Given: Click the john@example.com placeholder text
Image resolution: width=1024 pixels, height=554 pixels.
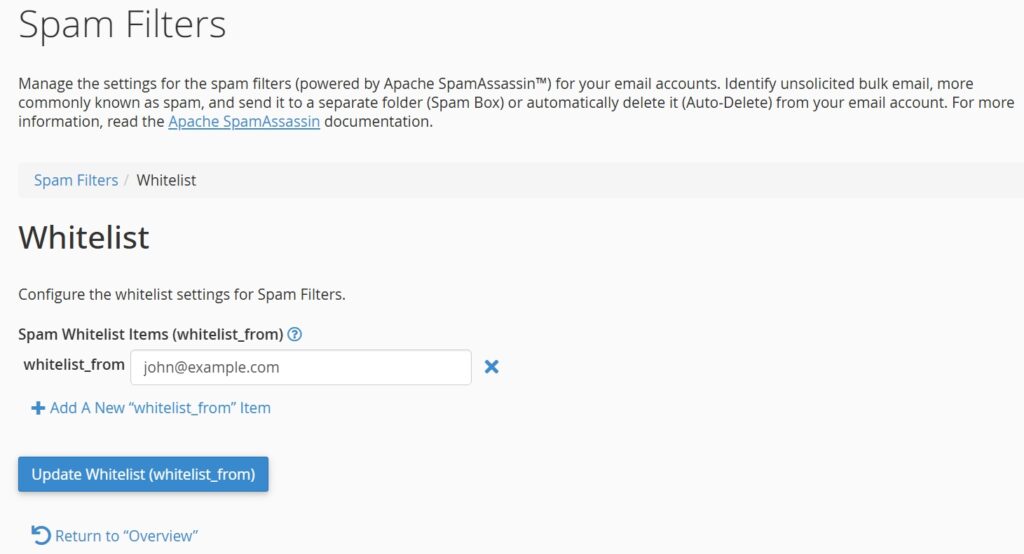Looking at the screenshot, I should coord(212,367).
